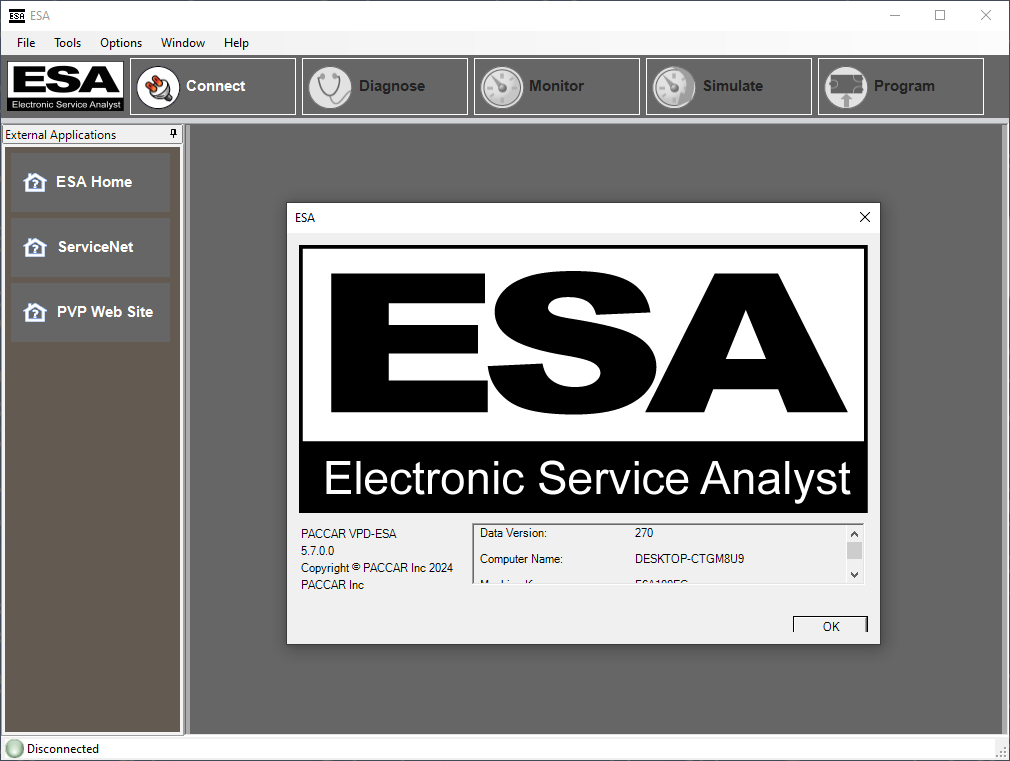Confirm the About dialog with OK
Viewport: 1010px width, 761px height.
[x=830, y=624]
